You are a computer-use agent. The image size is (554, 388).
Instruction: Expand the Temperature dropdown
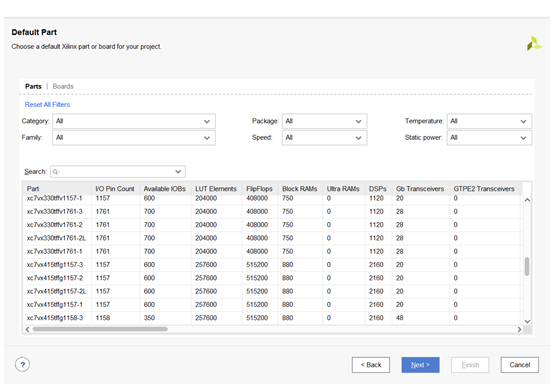[489, 121]
